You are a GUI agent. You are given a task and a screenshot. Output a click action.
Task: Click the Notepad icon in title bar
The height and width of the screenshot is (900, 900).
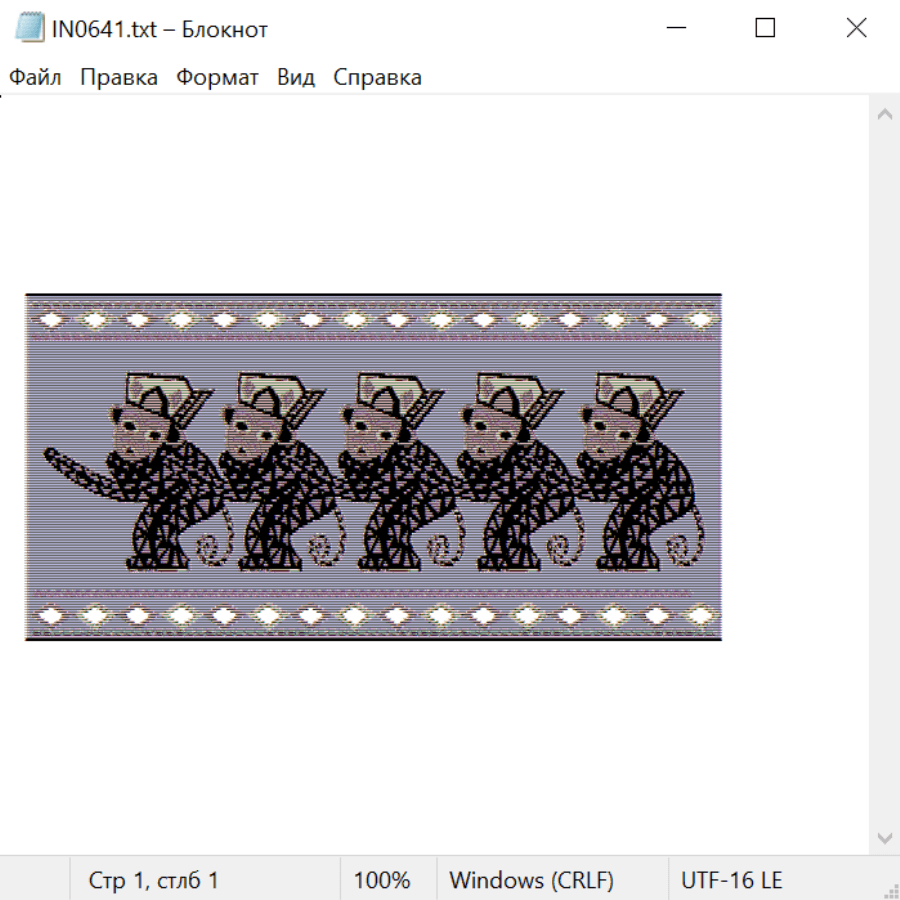pos(29,28)
